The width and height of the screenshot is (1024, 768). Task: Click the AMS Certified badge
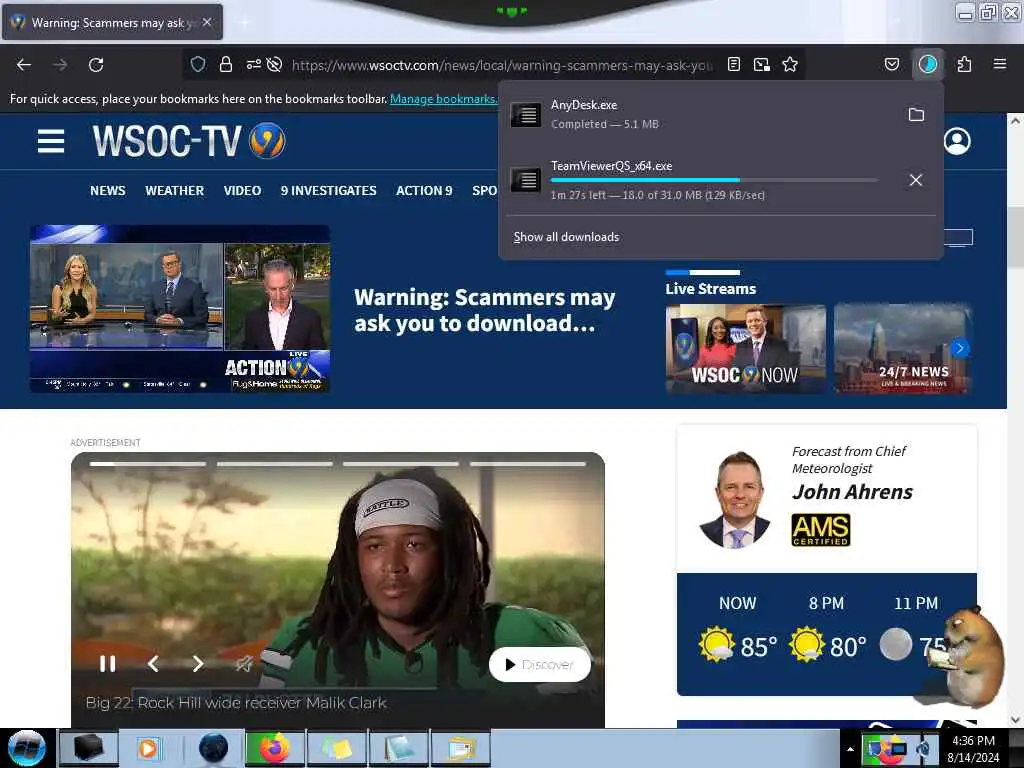pyautogui.click(x=821, y=530)
